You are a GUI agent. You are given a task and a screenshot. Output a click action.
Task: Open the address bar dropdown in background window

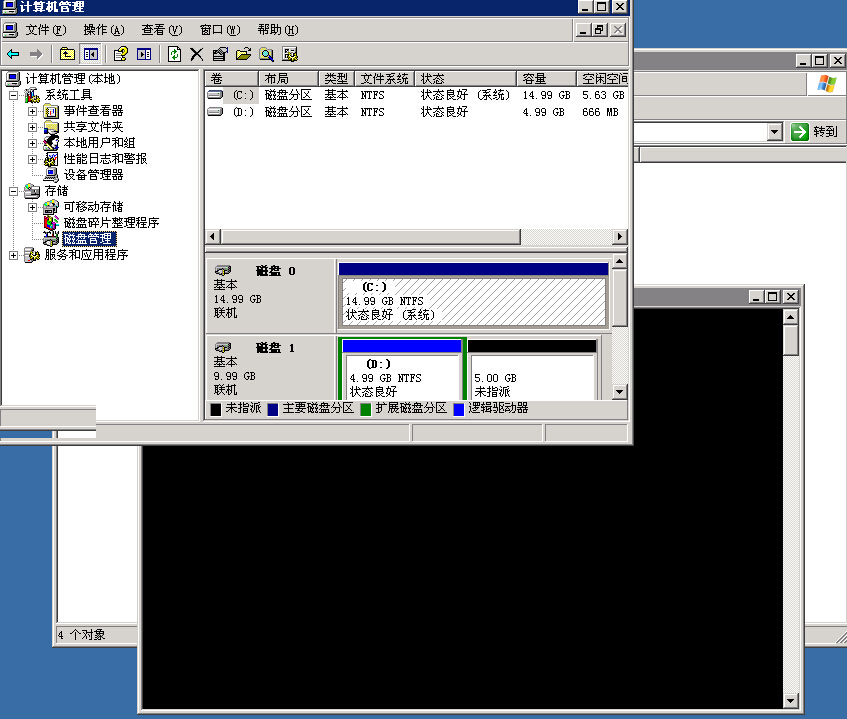[x=775, y=132]
